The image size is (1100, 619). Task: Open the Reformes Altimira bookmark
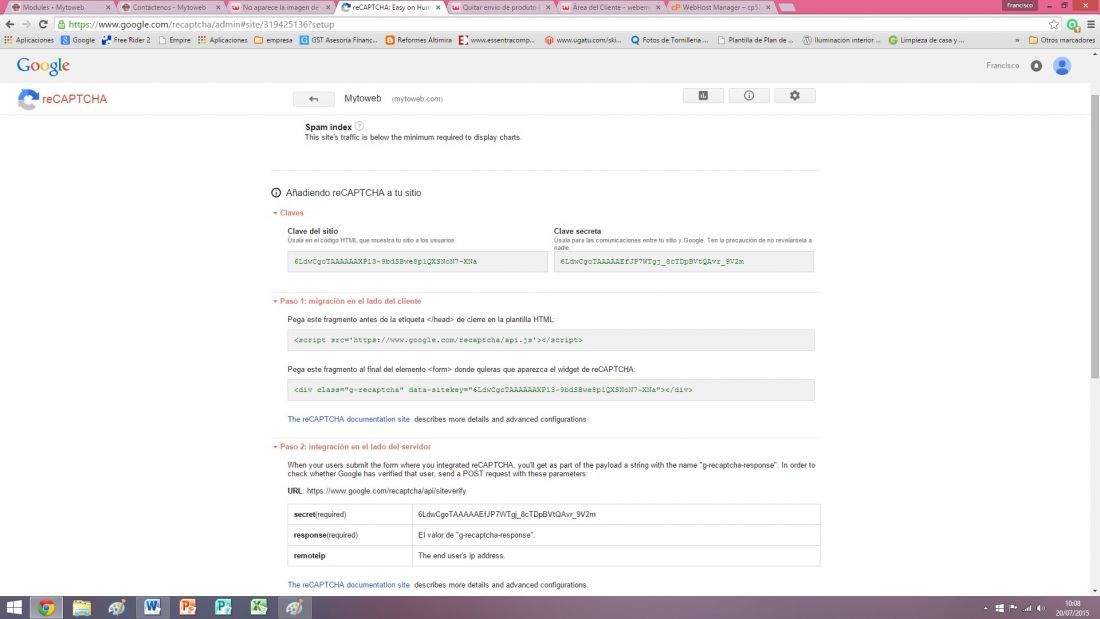coord(418,40)
